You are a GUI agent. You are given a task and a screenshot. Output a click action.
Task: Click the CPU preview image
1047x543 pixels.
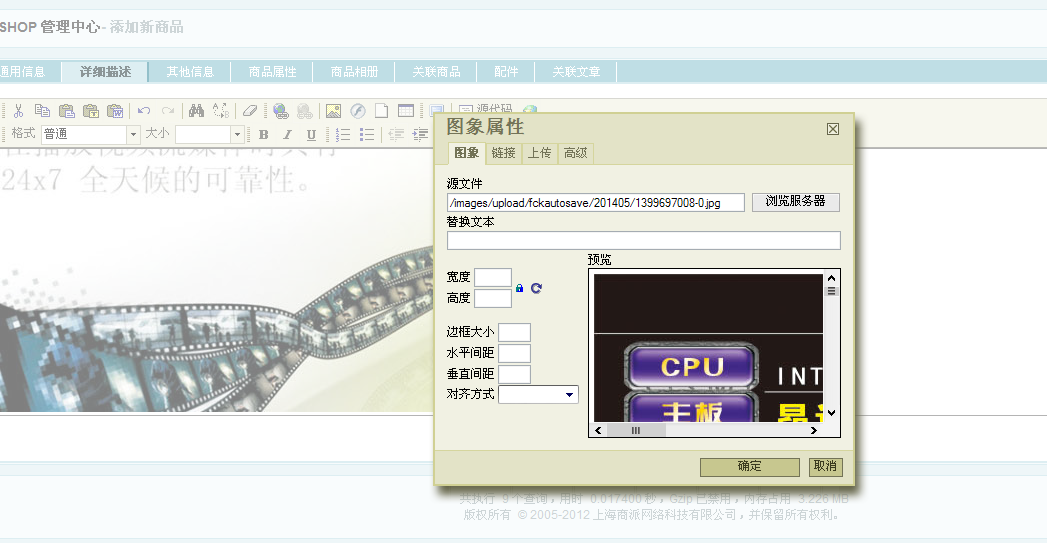point(708,348)
